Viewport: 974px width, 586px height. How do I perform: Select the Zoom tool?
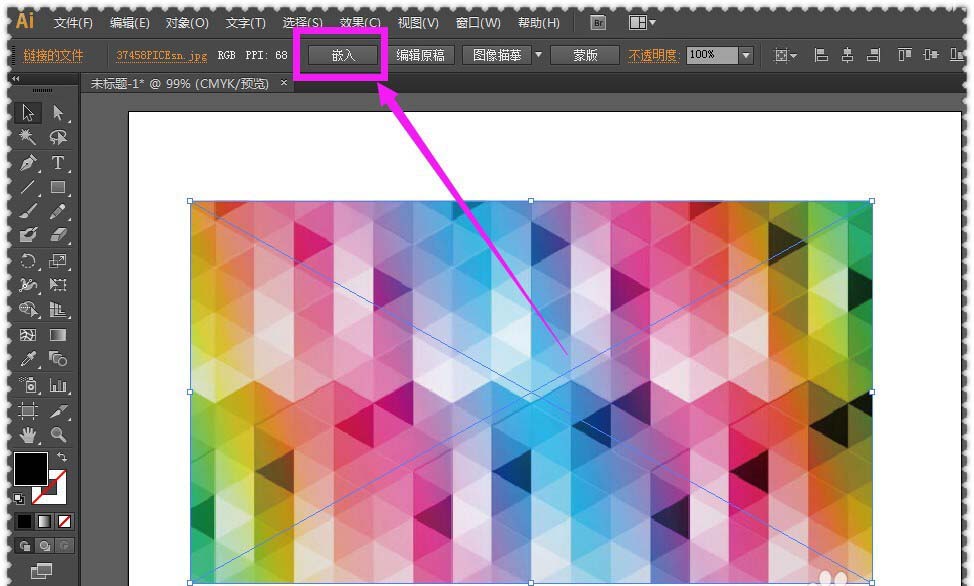click(58, 434)
